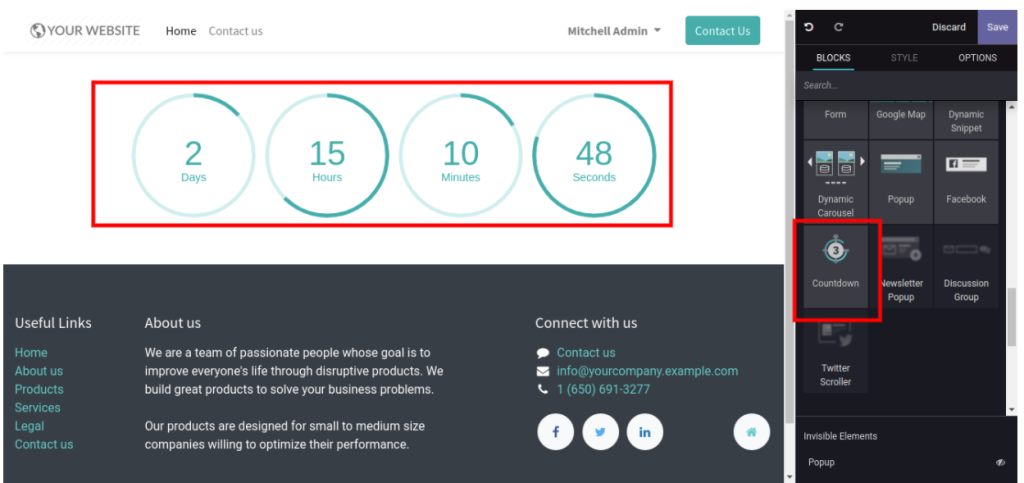Follow the footer Home link
The width and height of the screenshot is (1024, 483).
(x=31, y=352)
